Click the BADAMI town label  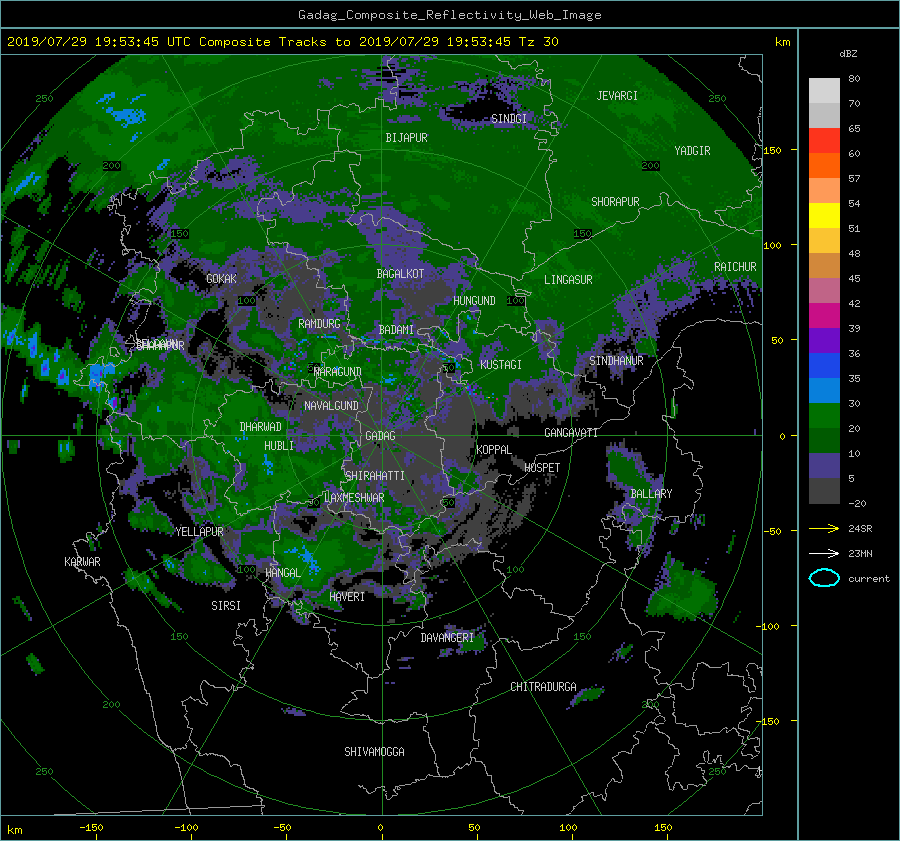[396, 330]
